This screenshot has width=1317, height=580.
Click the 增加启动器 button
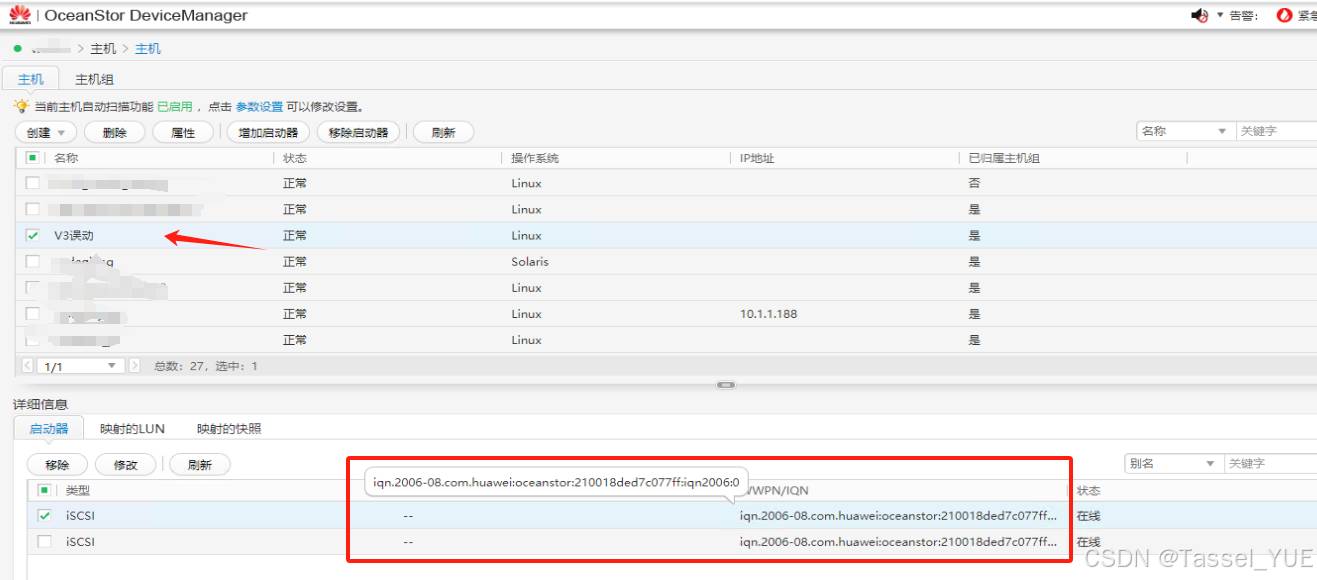[268, 132]
